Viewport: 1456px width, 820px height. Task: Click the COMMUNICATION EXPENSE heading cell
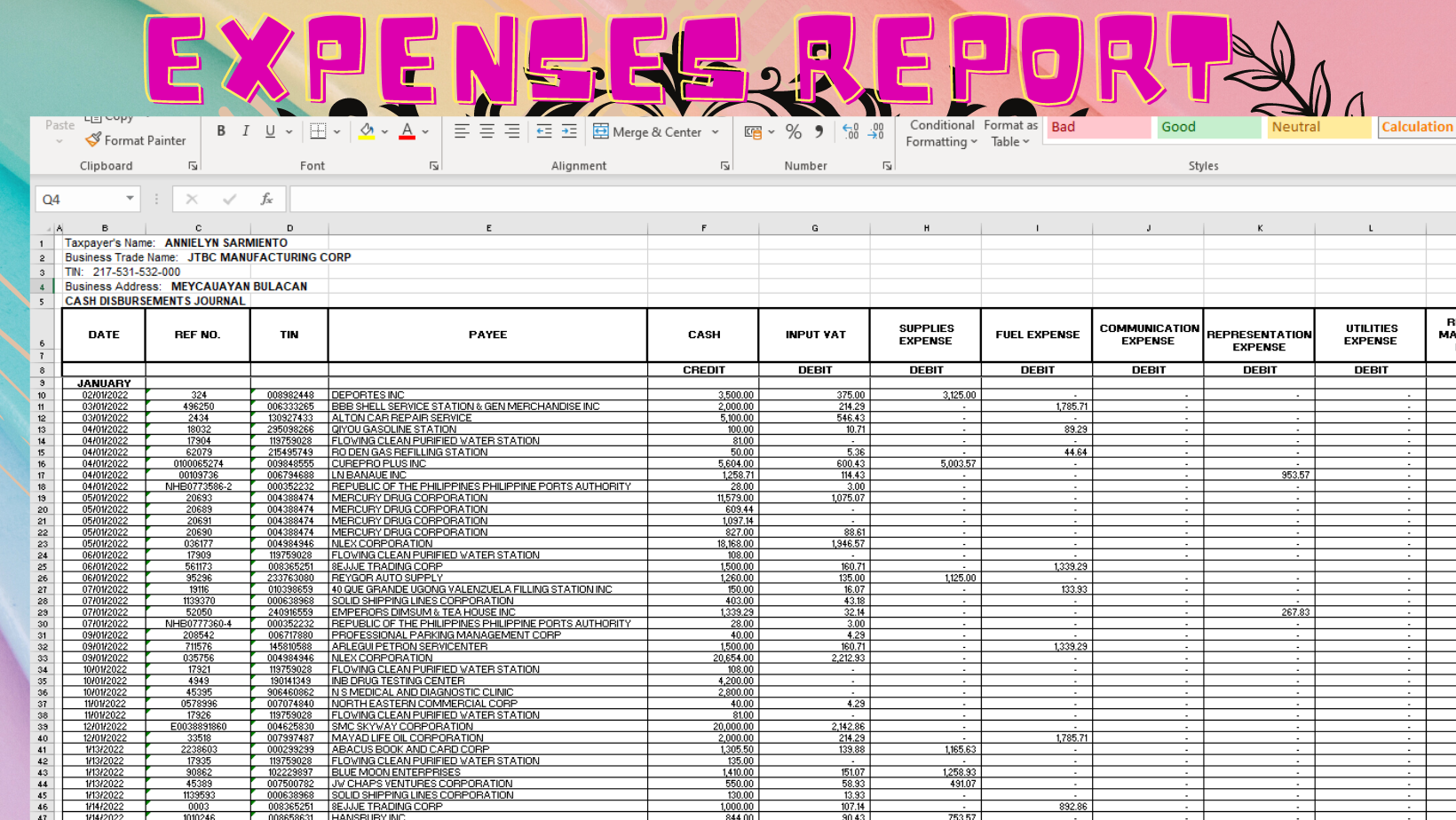pyautogui.click(x=1149, y=335)
